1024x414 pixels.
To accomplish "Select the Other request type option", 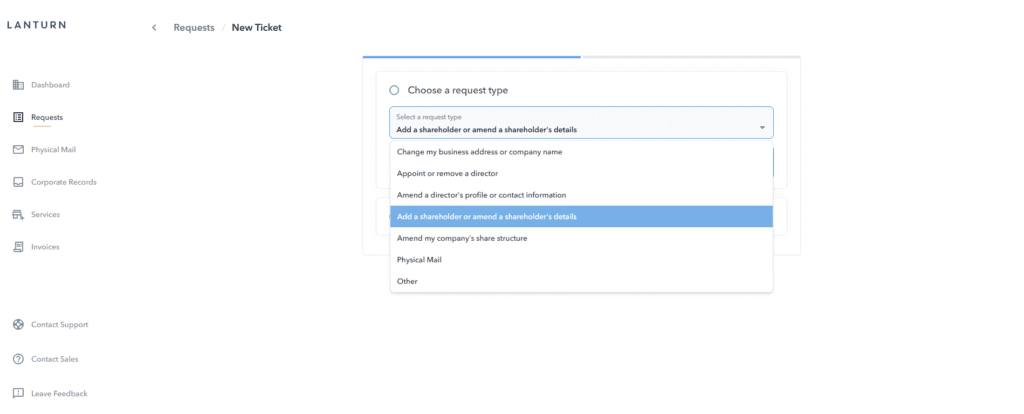I will point(407,281).
